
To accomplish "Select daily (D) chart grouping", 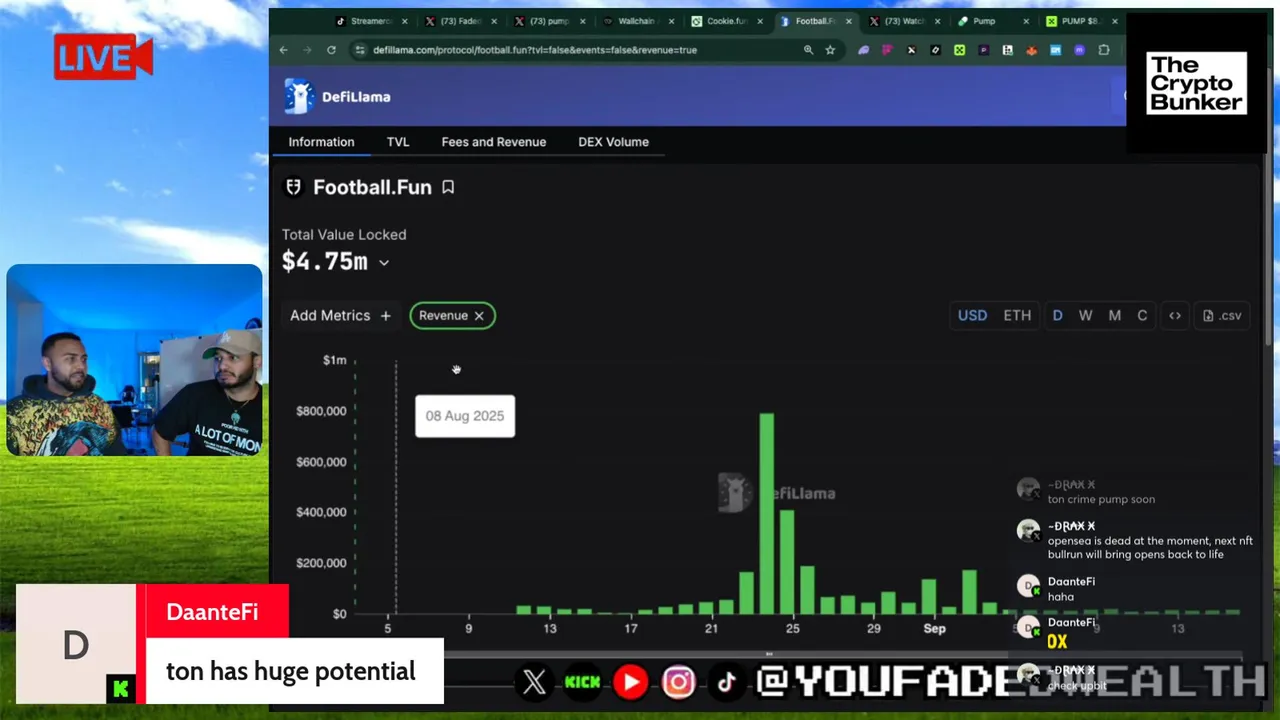I will click(1057, 315).
